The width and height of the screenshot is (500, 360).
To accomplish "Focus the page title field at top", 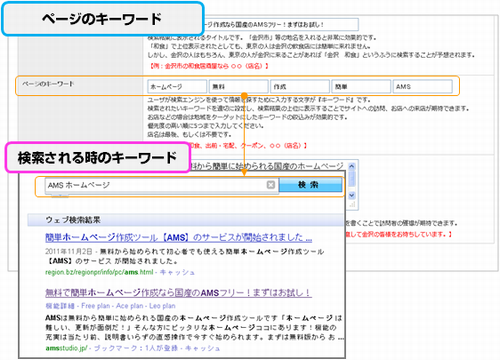I will [281, 25].
